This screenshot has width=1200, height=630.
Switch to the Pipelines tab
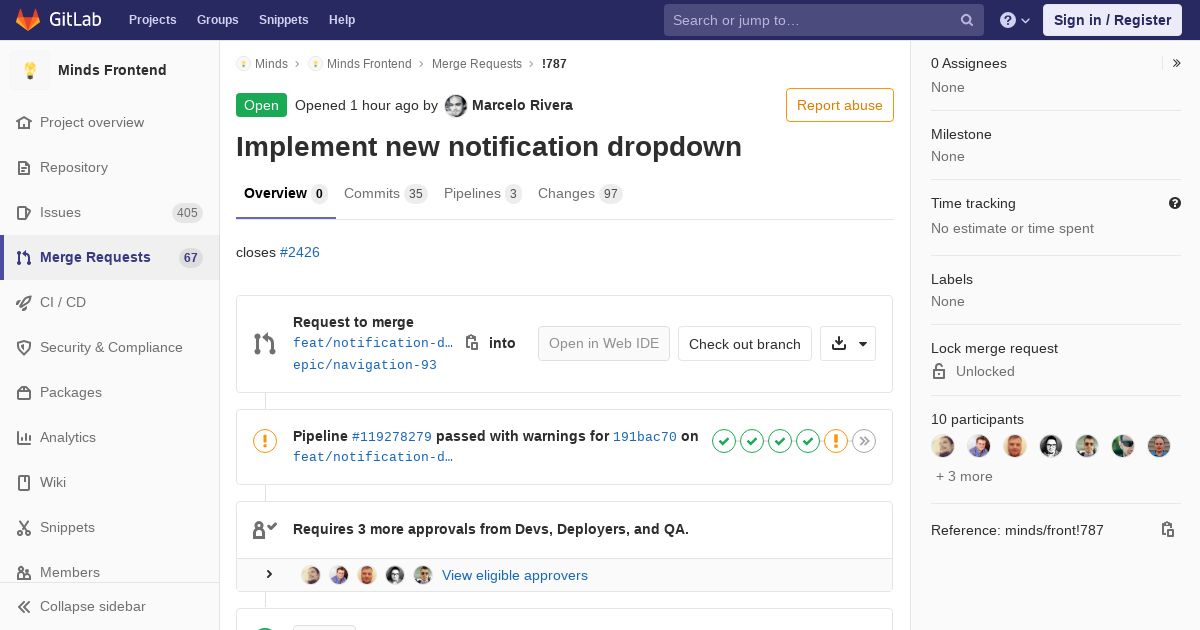483,194
